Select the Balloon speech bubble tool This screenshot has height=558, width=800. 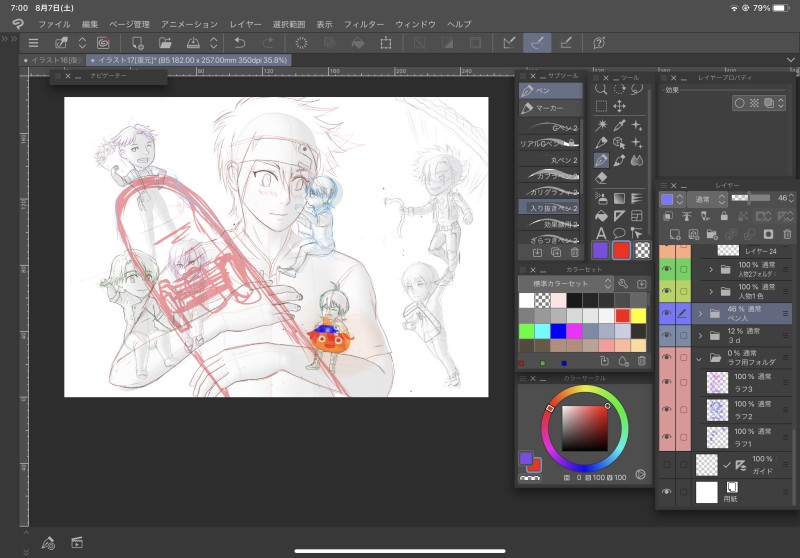coord(619,232)
